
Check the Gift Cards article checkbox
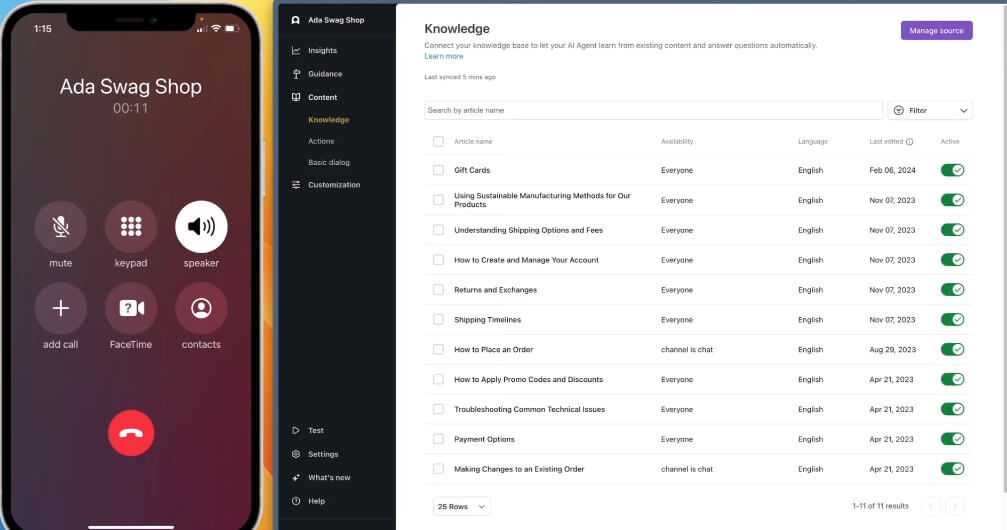(x=438, y=170)
